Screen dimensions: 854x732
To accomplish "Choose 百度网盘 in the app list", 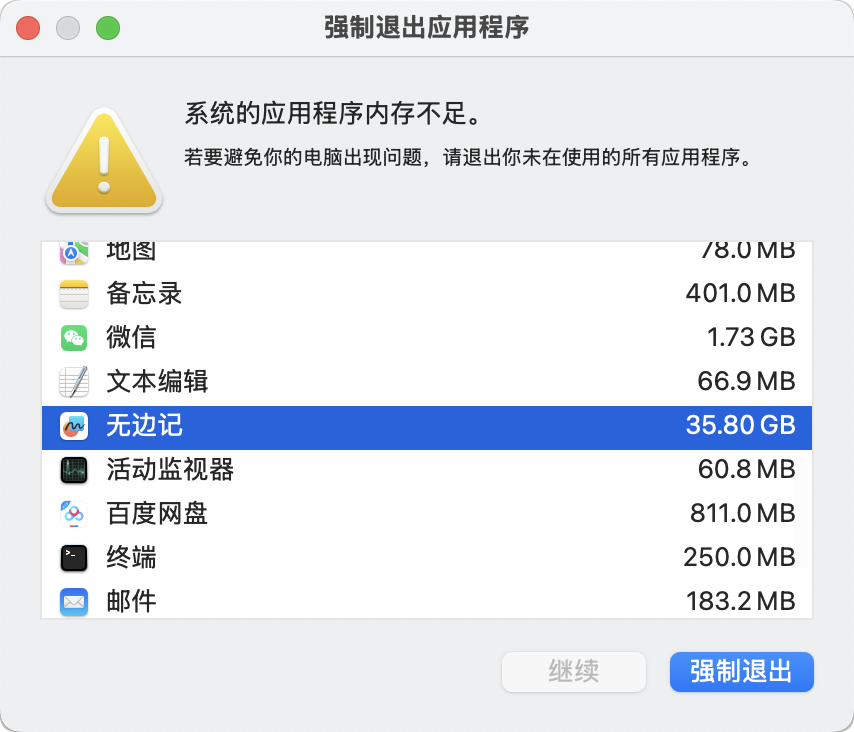I will point(157,514).
